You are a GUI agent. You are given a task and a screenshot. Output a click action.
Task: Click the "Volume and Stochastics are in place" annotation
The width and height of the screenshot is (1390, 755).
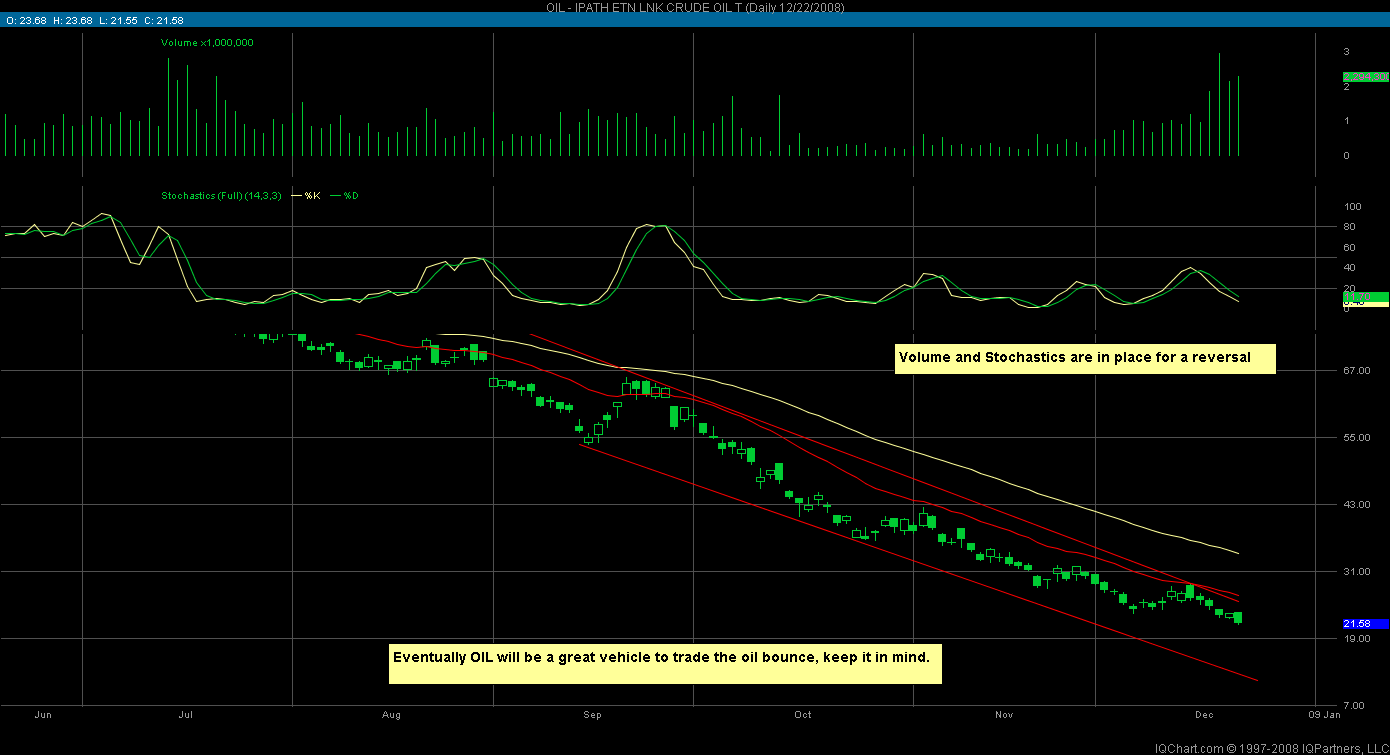coord(1085,358)
